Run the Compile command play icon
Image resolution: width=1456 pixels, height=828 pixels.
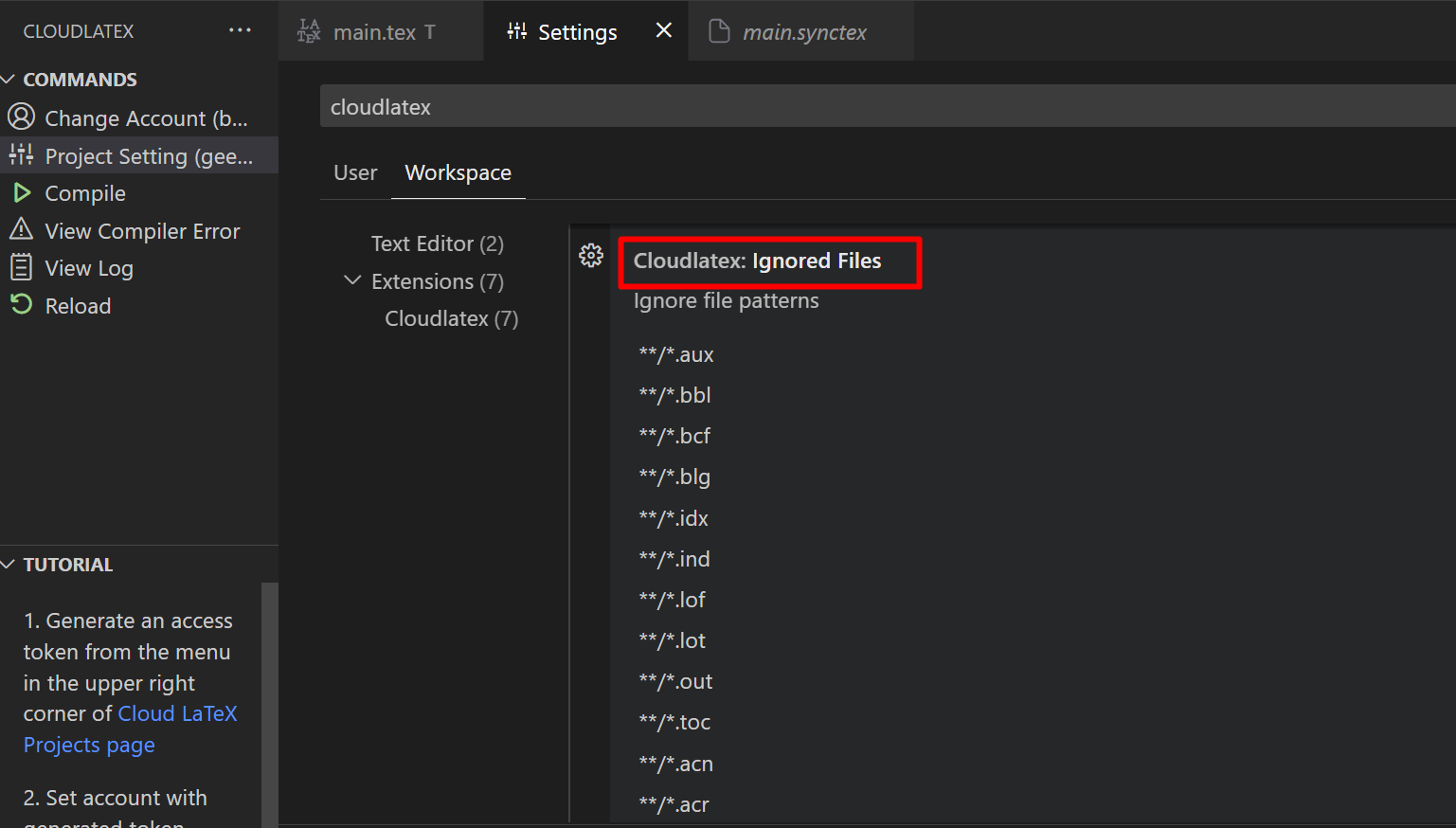pyautogui.click(x=22, y=192)
